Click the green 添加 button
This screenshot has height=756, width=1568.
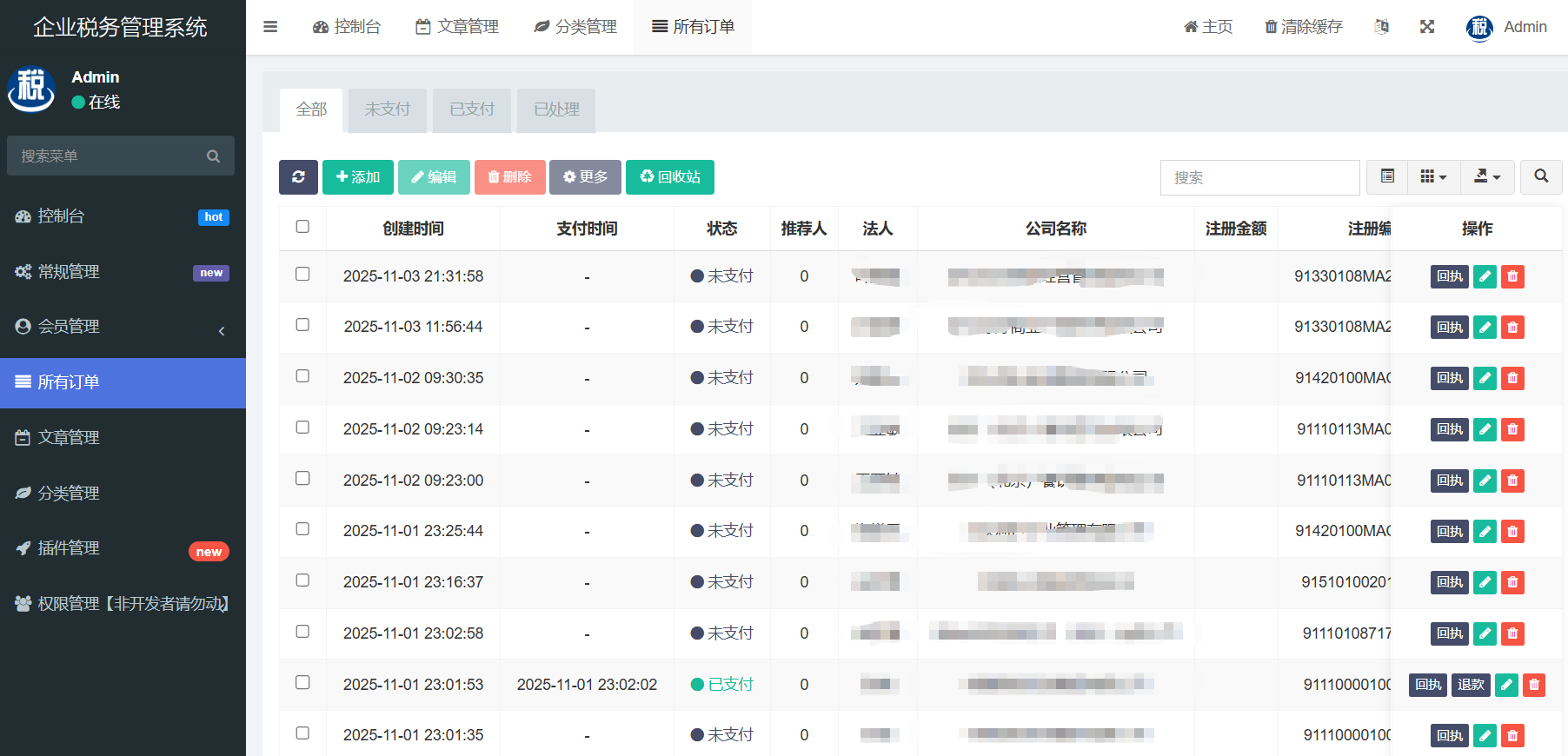[x=358, y=177]
